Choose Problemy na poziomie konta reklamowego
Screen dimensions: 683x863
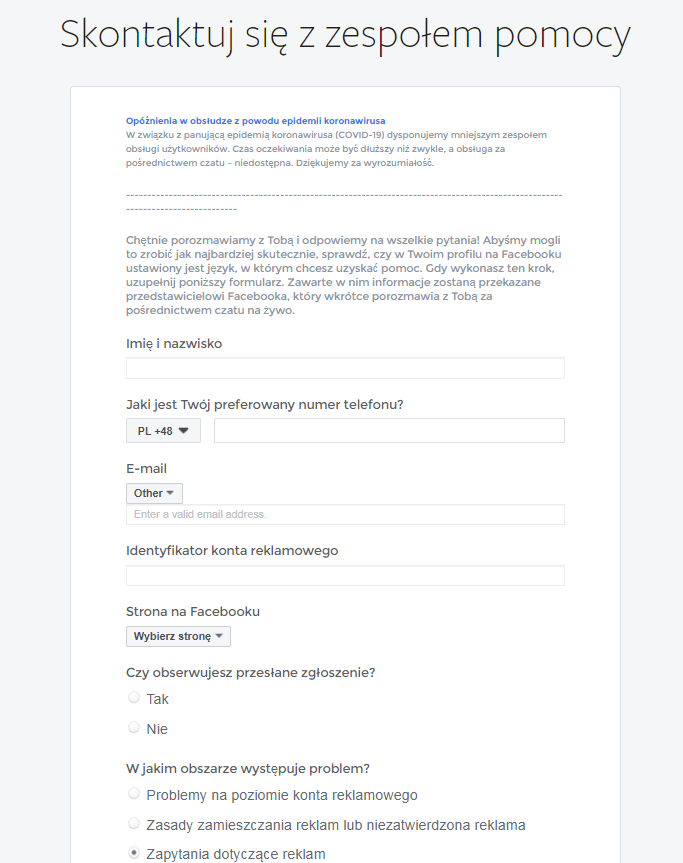(134, 793)
